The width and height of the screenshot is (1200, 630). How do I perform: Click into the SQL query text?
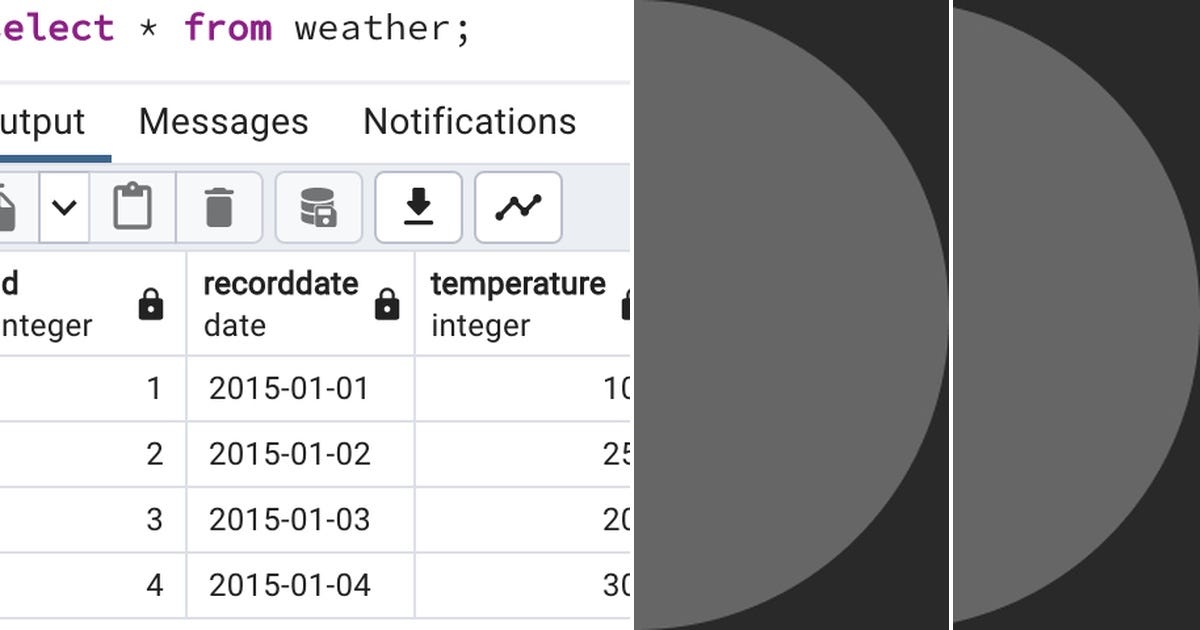pos(380,28)
